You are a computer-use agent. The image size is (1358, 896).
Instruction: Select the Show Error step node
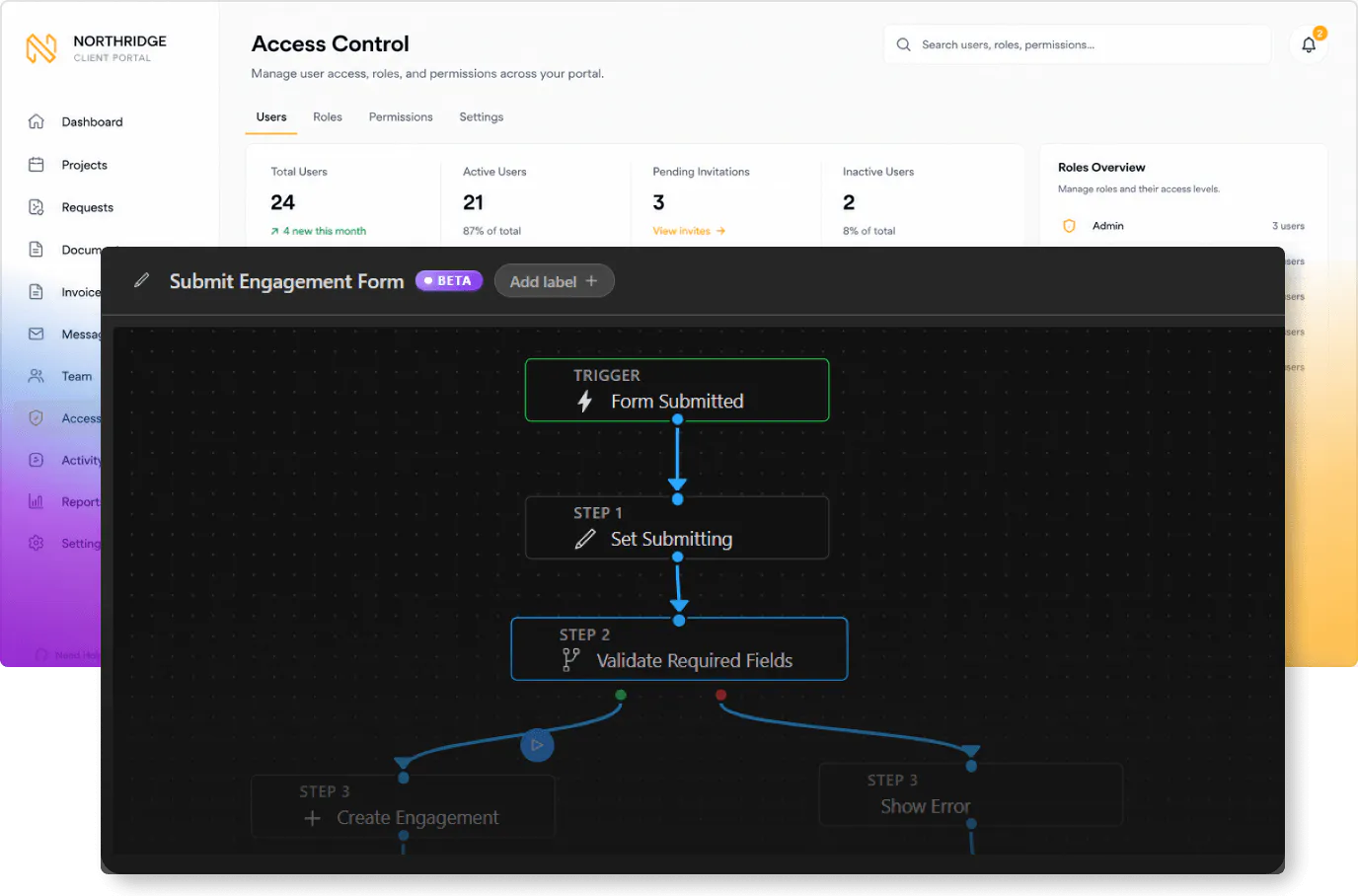(971, 794)
